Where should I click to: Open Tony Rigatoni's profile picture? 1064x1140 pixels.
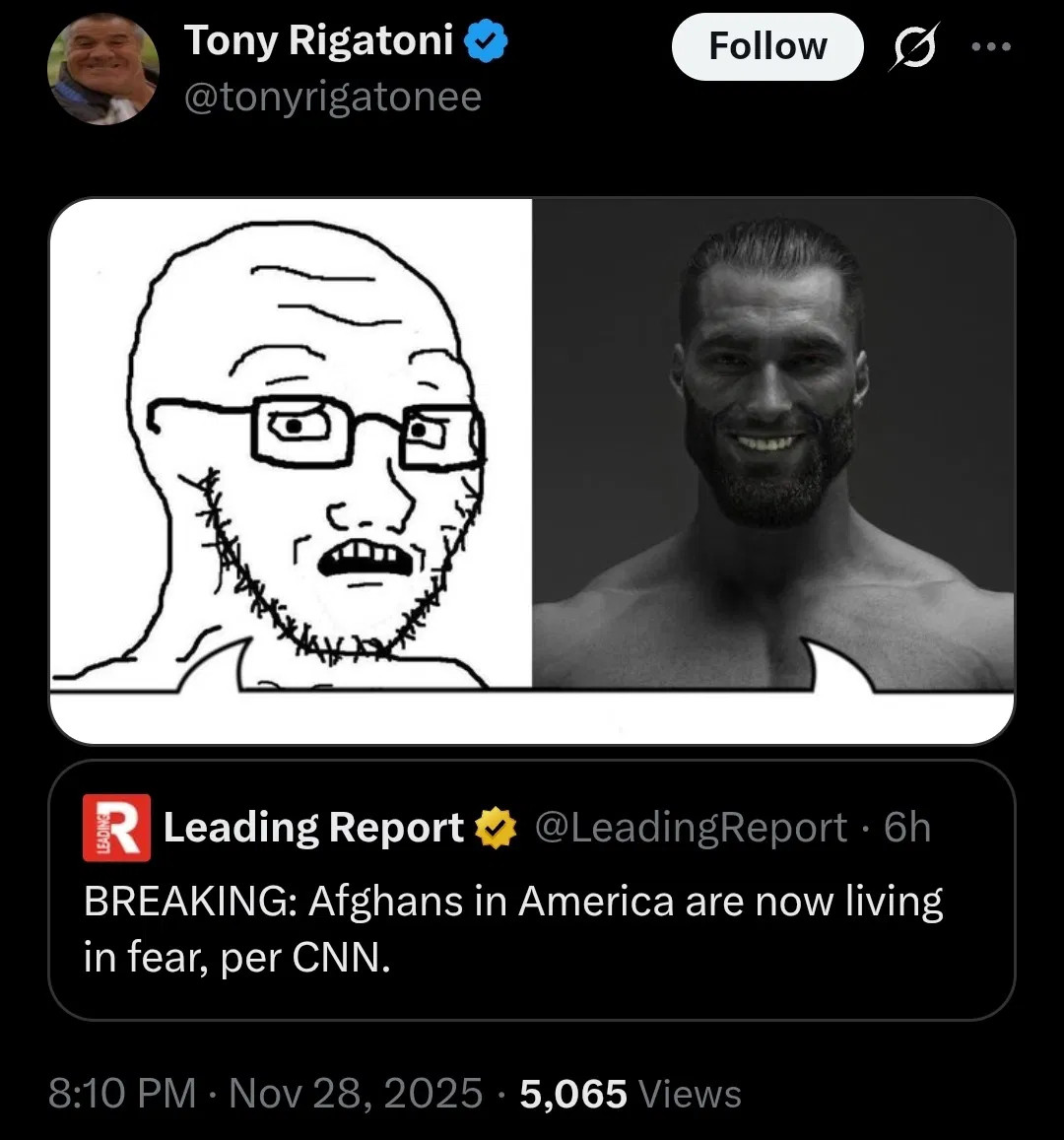[102, 69]
